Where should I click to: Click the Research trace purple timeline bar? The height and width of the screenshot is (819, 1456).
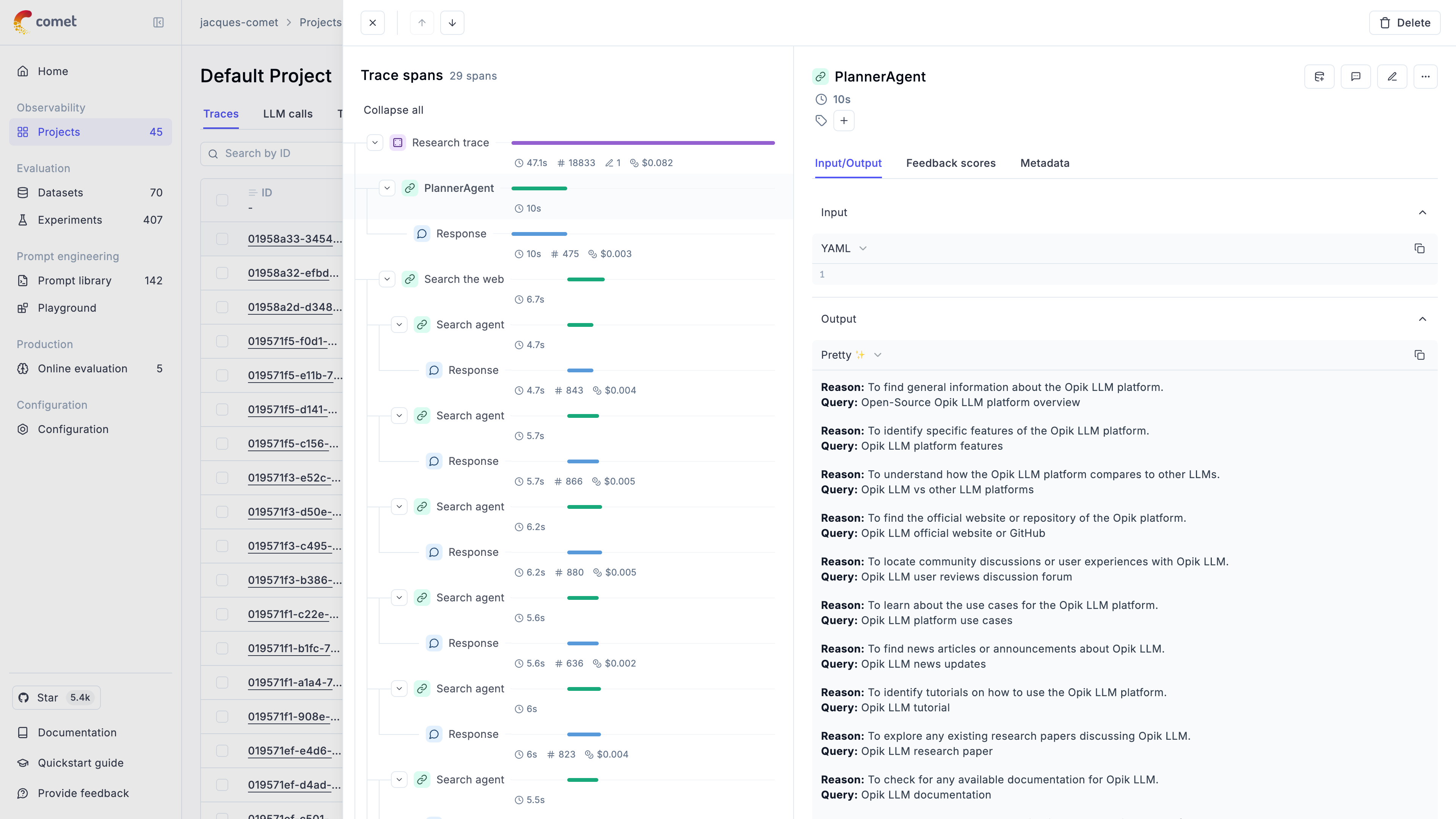(643, 143)
